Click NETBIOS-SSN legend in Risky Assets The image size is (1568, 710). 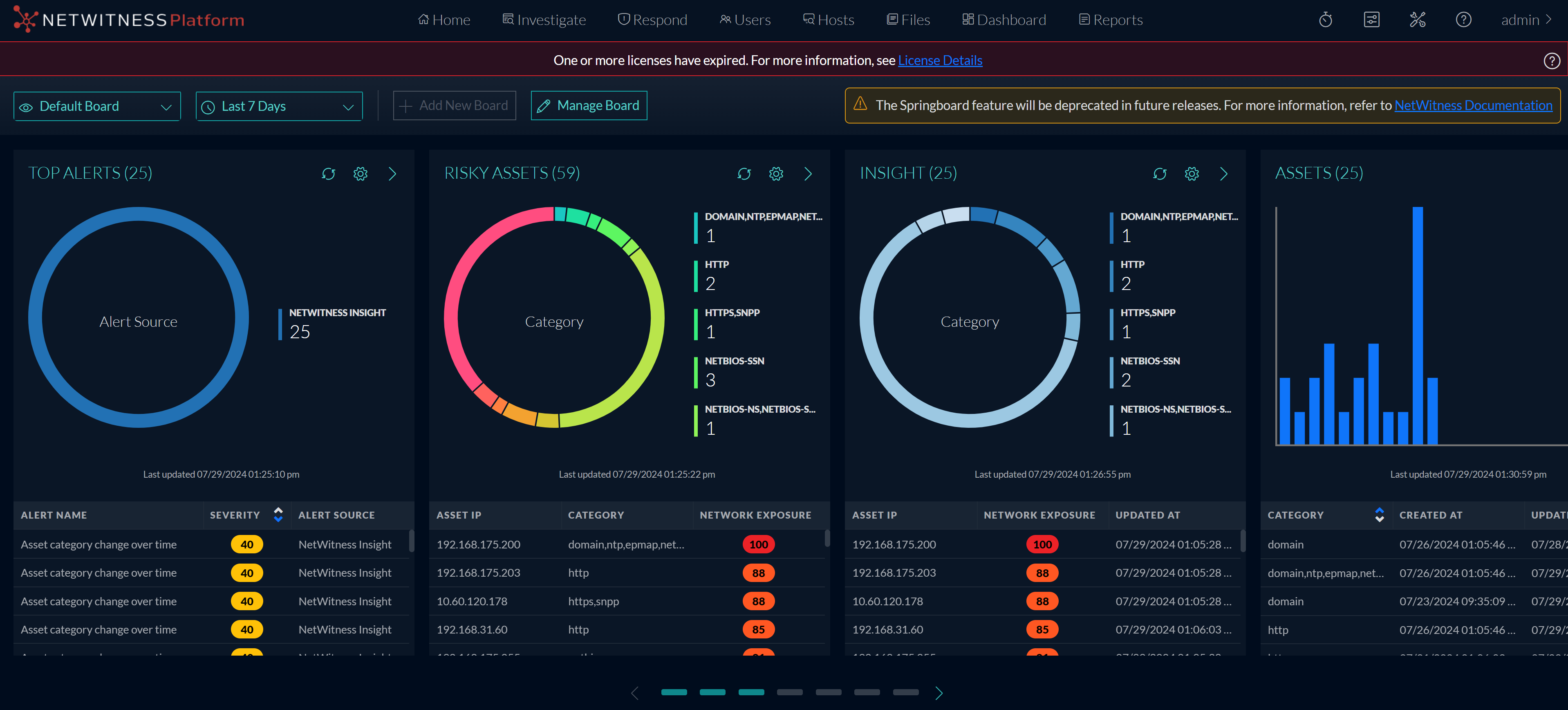point(729,371)
